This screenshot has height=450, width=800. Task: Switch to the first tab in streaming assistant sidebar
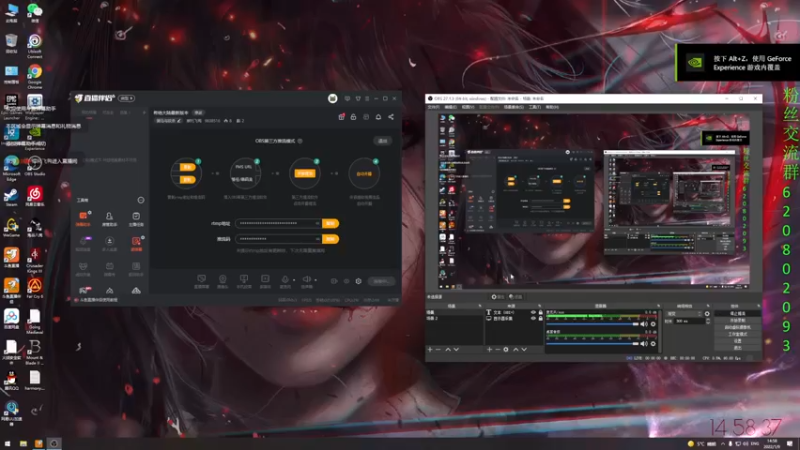pos(89,113)
